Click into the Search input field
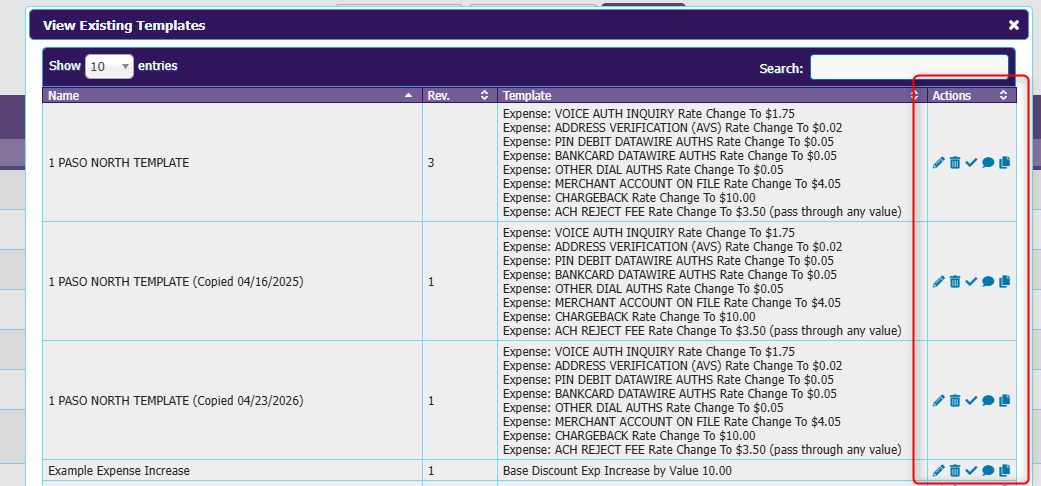This screenshot has width=1041, height=486. coord(909,67)
